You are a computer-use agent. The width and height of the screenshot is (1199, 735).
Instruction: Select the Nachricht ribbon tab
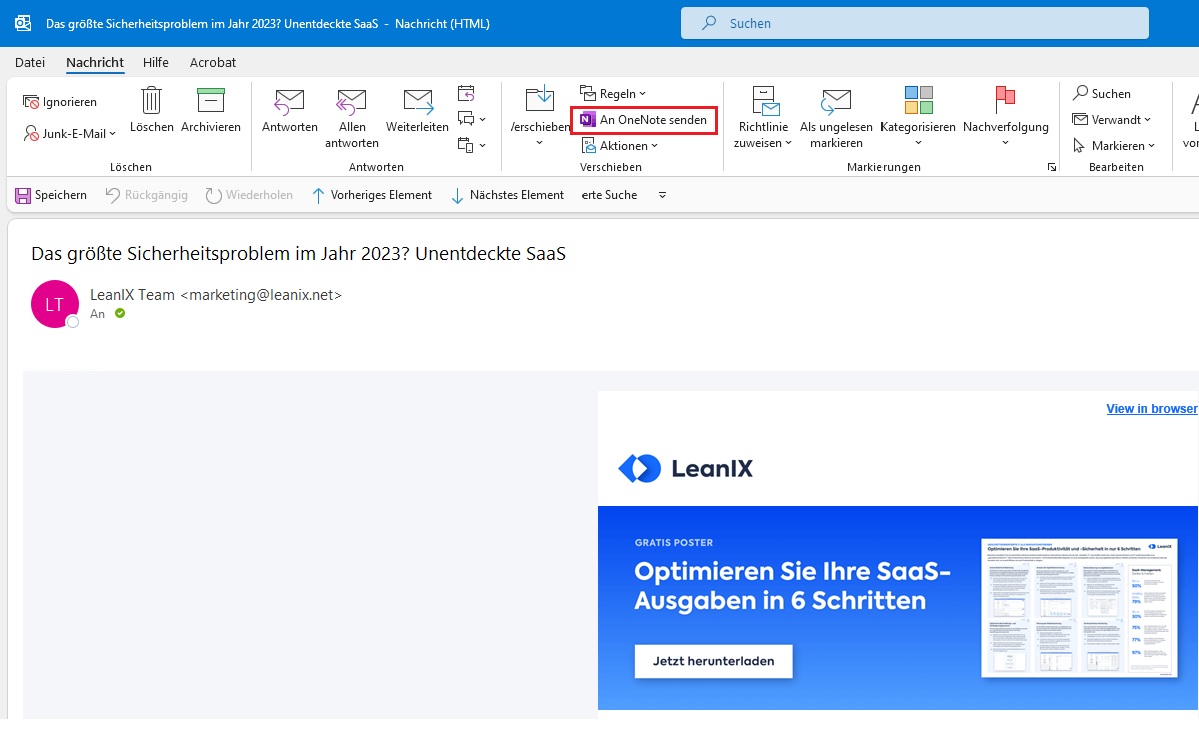click(95, 63)
